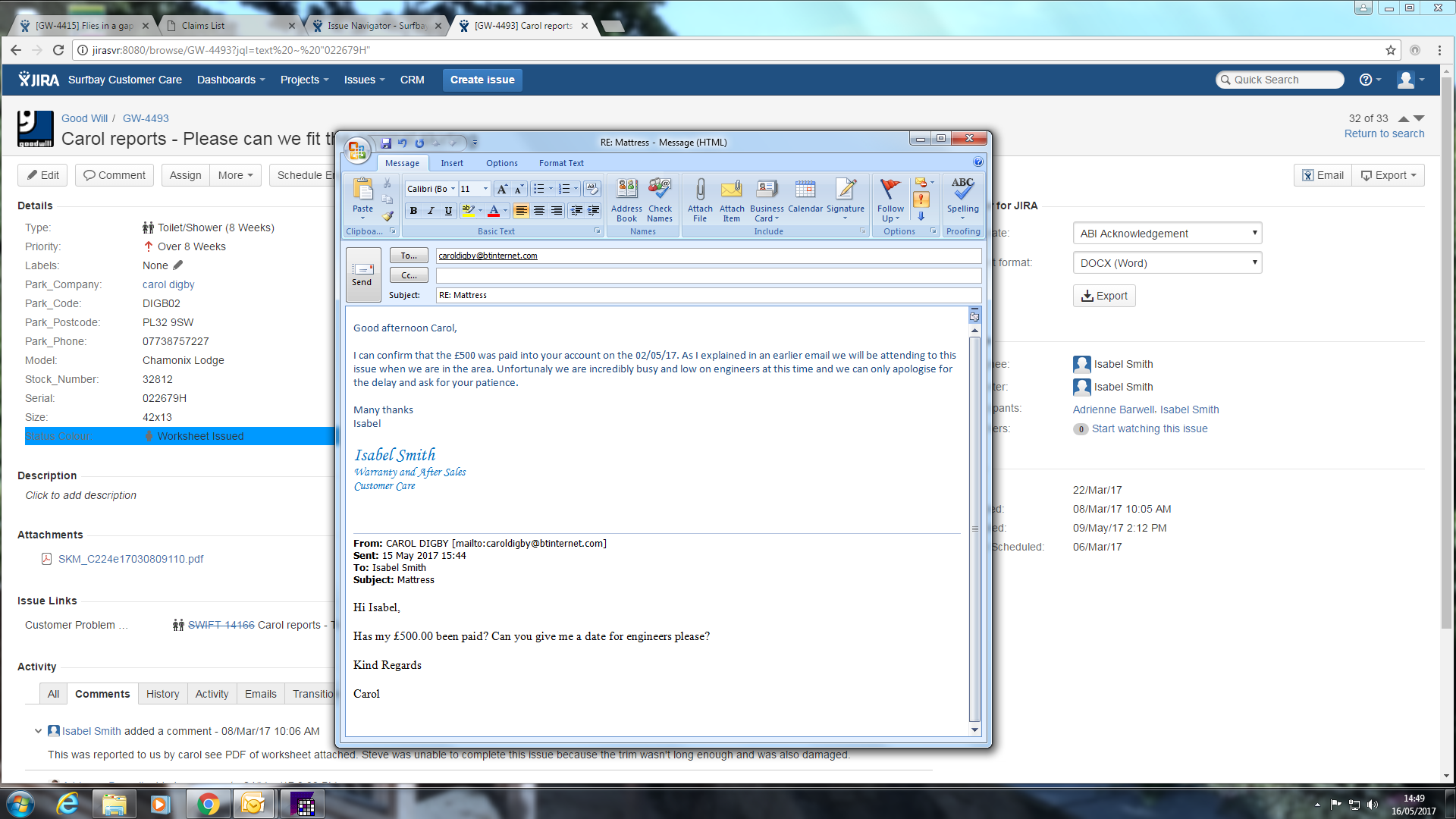Click the Check Names icon
The width and height of the screenshot is (1456, 819).
tap(660, 199)
